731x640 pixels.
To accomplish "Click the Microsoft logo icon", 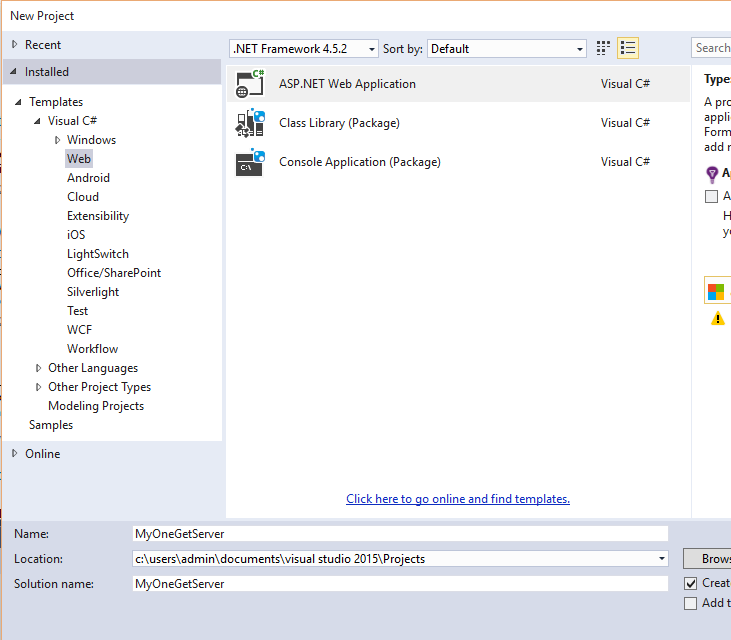I will [716, 292].
